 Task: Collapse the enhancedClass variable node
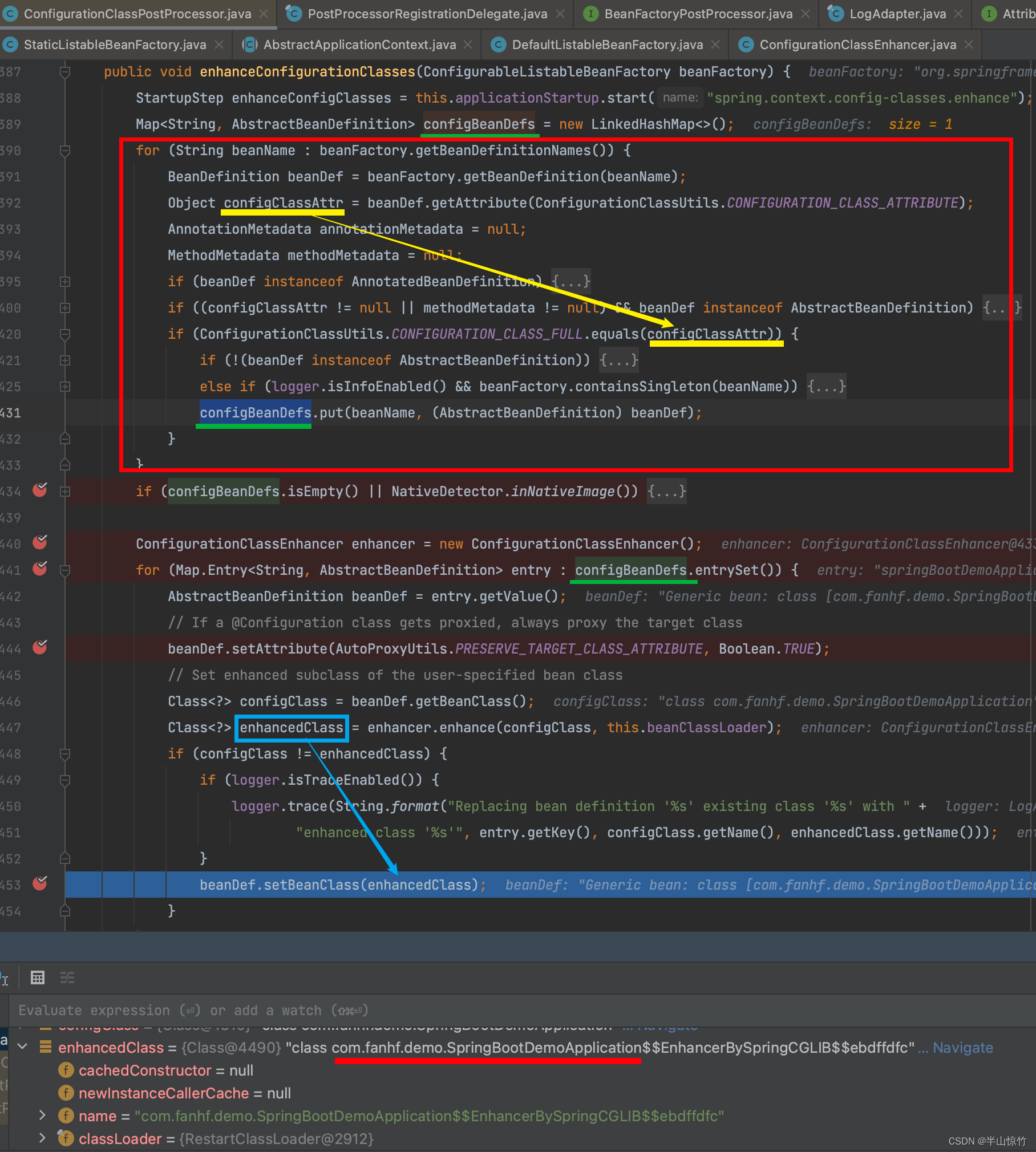click(23, 1046)
